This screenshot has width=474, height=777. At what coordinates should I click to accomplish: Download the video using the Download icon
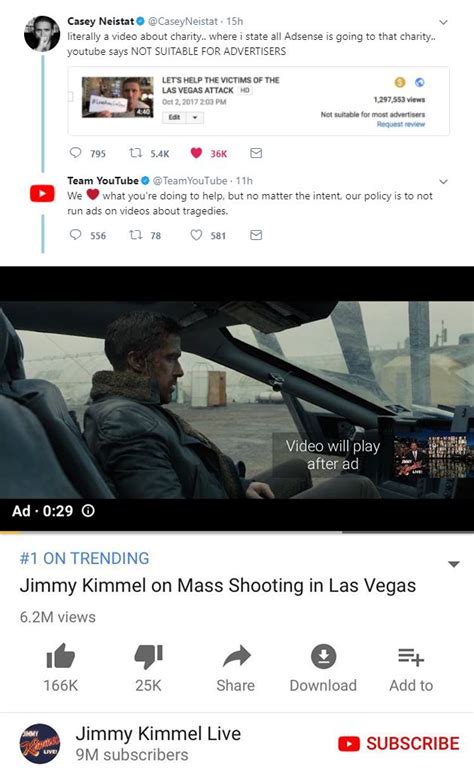(x=323, y=656)
